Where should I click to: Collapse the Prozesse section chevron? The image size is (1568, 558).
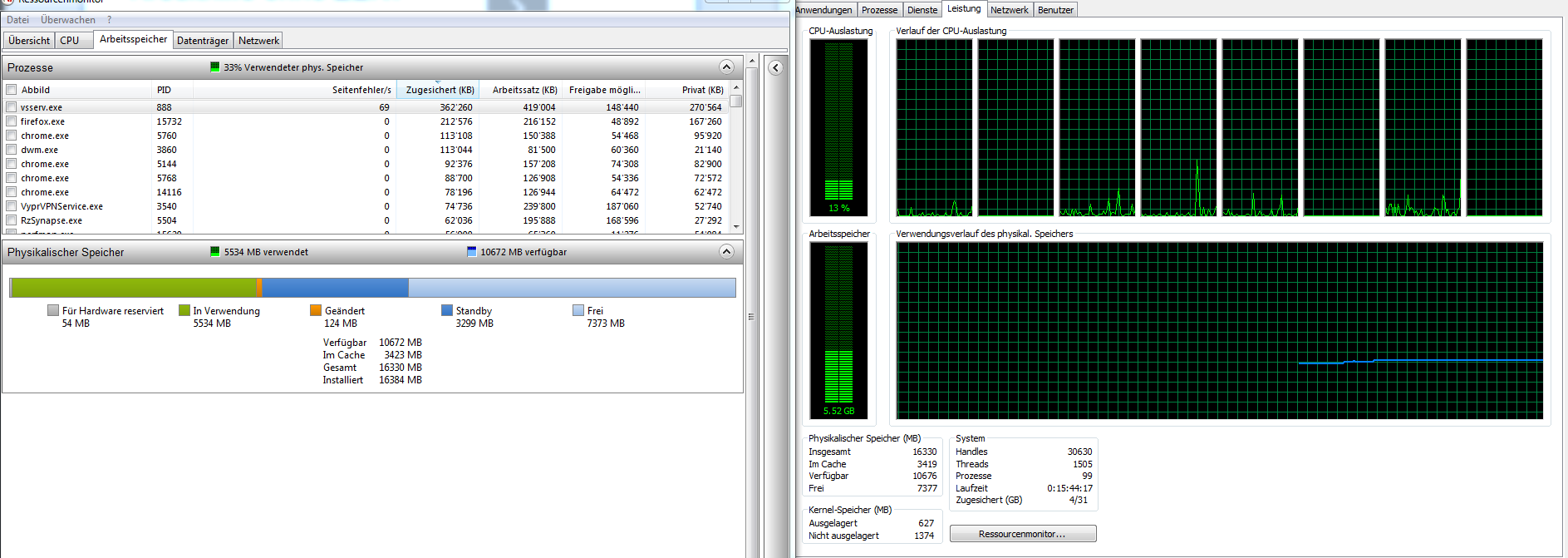726,67
